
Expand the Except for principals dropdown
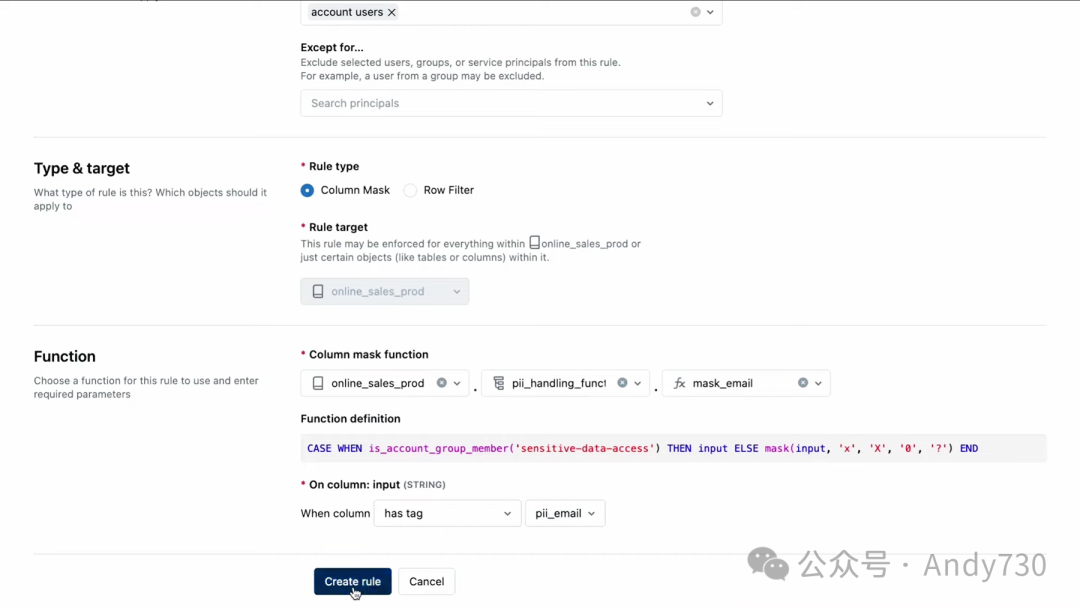710,103
